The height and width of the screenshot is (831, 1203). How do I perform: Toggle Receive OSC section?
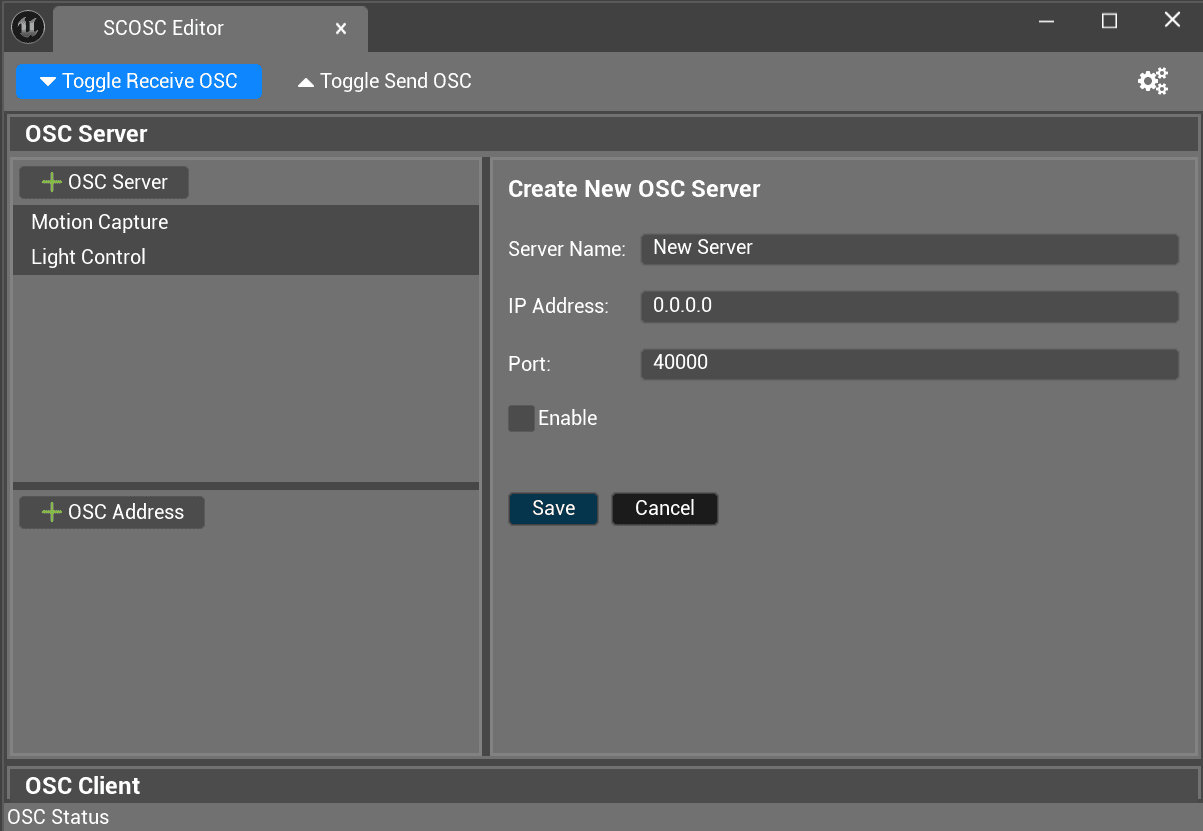[x=139, y=81]
